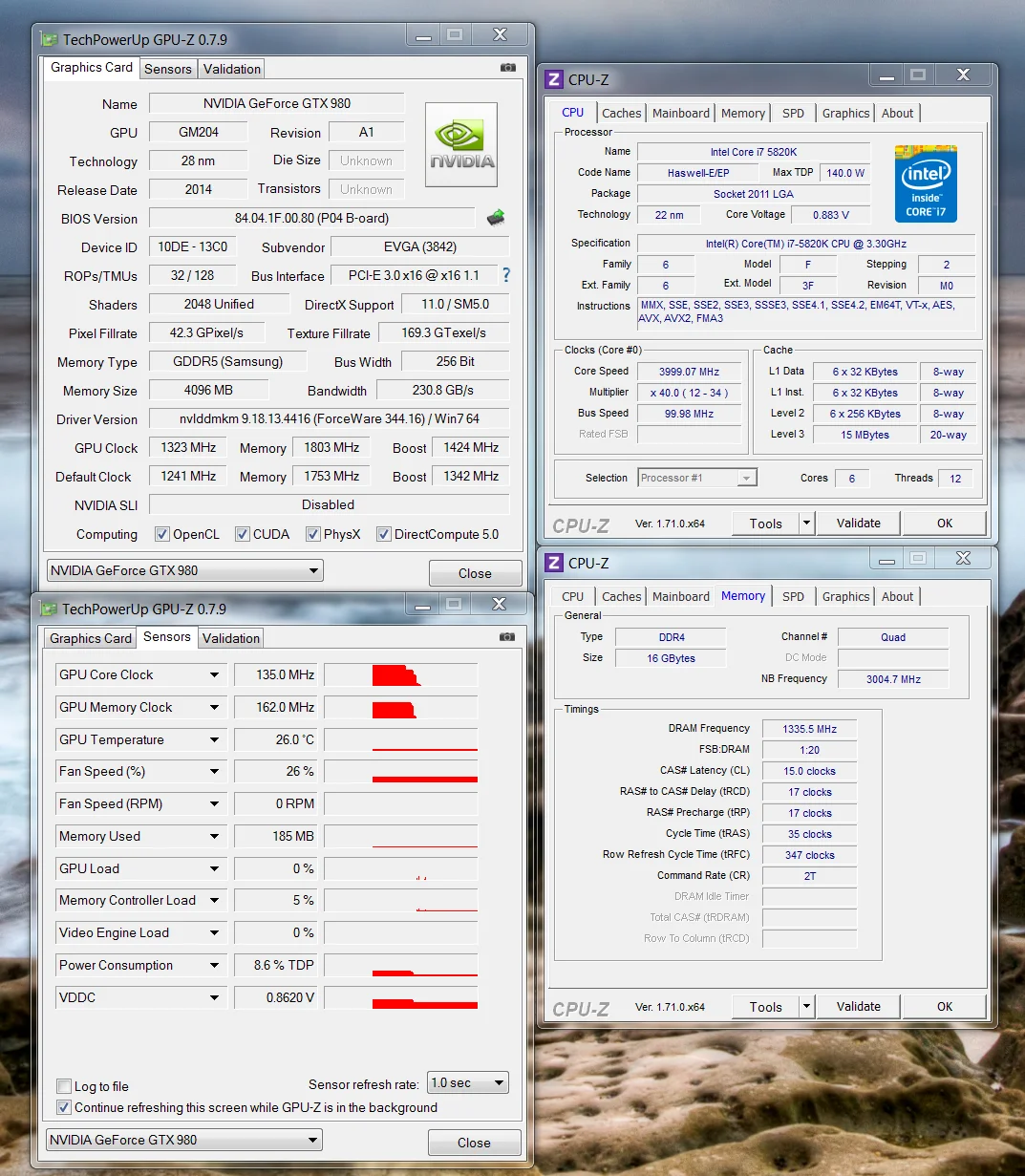This screenshot has height=1176, width=1025.
Task: Open the Tools arrow dropdown in CPU-Z CPU window
Action: (x=806, y=523)
